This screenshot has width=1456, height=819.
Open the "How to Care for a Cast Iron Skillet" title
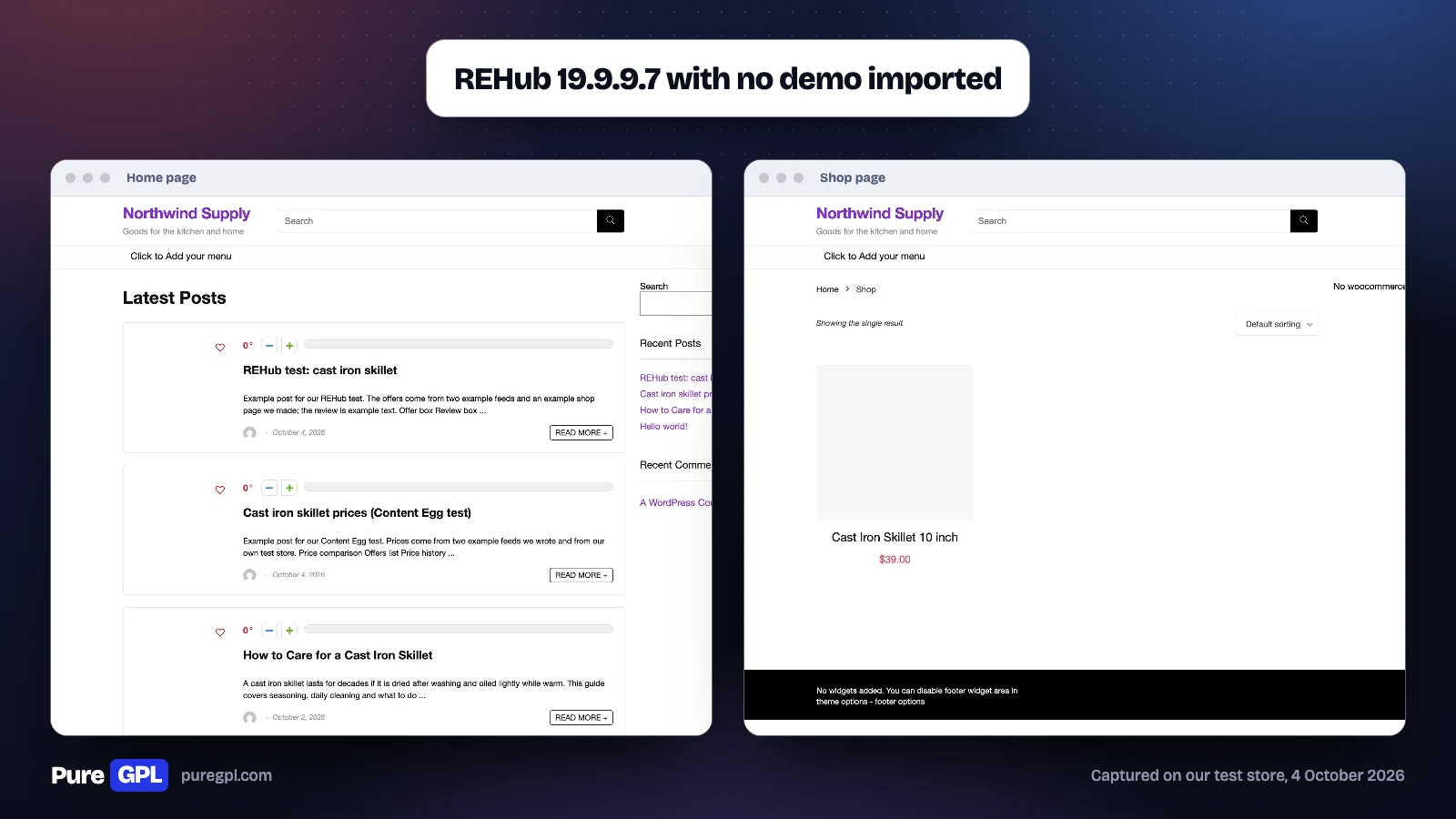pyautogui.click(x=338, y=655)
